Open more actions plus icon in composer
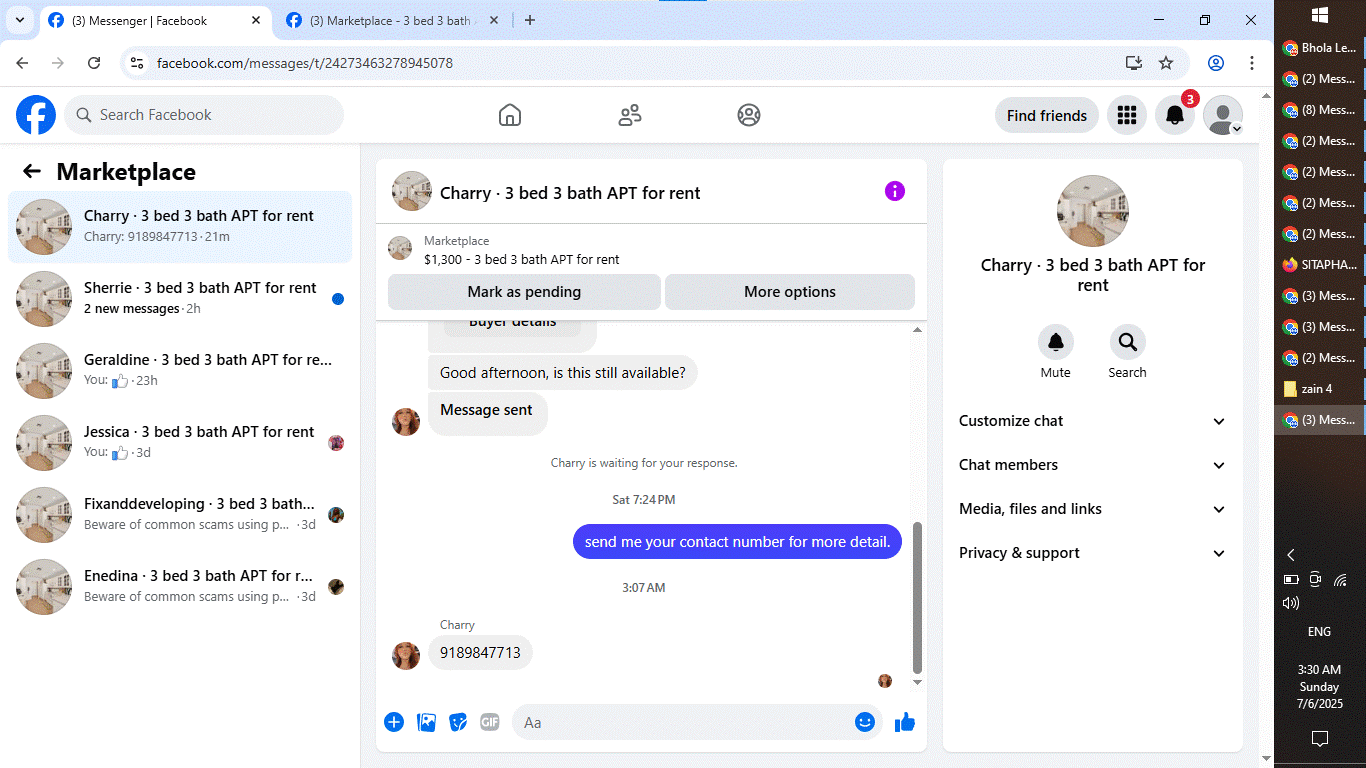Screen dimensions: 1366x768 394,722
